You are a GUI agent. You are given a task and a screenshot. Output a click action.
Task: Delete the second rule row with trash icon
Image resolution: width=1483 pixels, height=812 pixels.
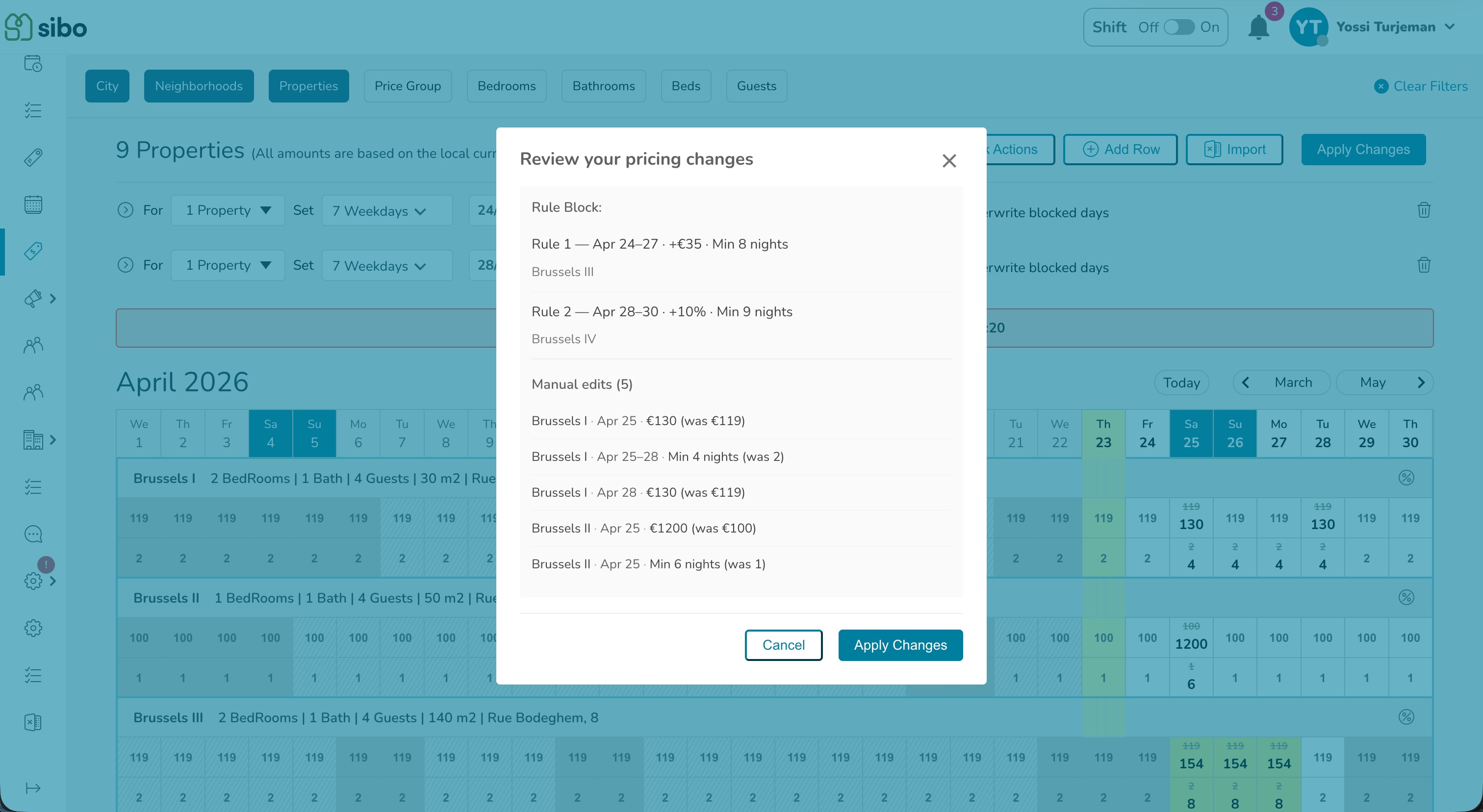click(x=1424, y=265)
